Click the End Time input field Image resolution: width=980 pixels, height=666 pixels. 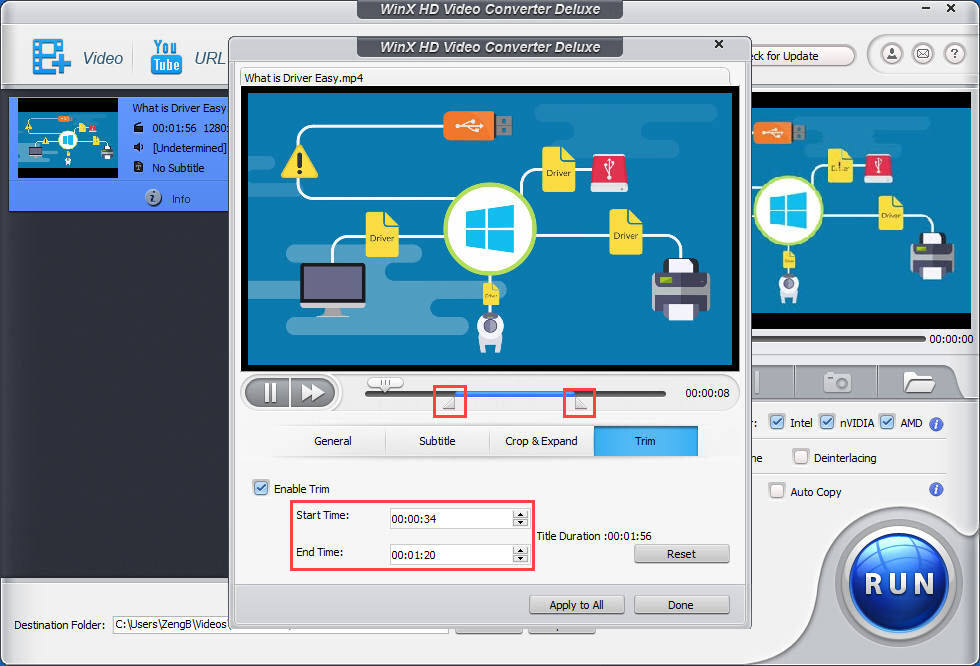point(451,555)
